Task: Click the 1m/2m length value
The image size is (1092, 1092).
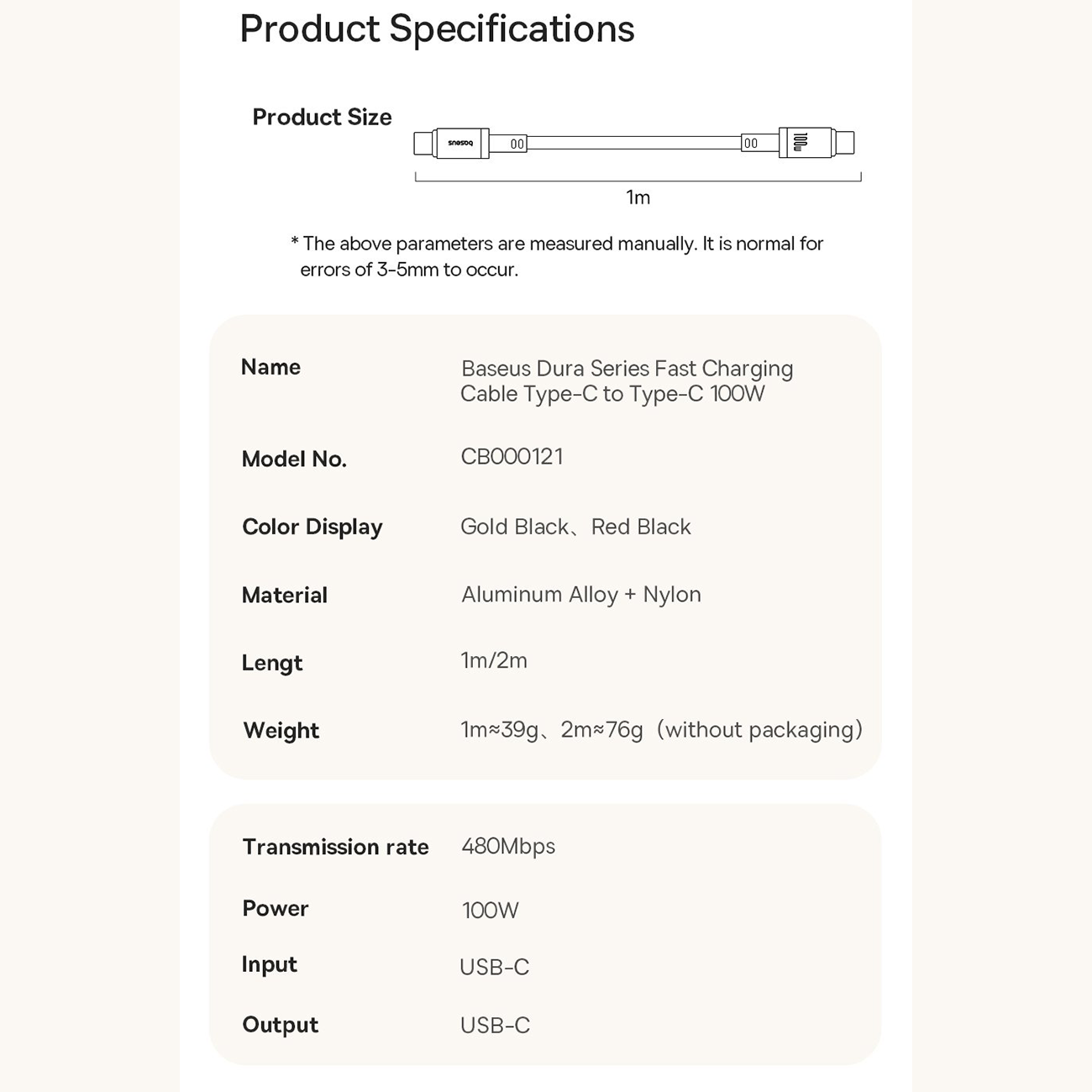Action: [494, 661]
